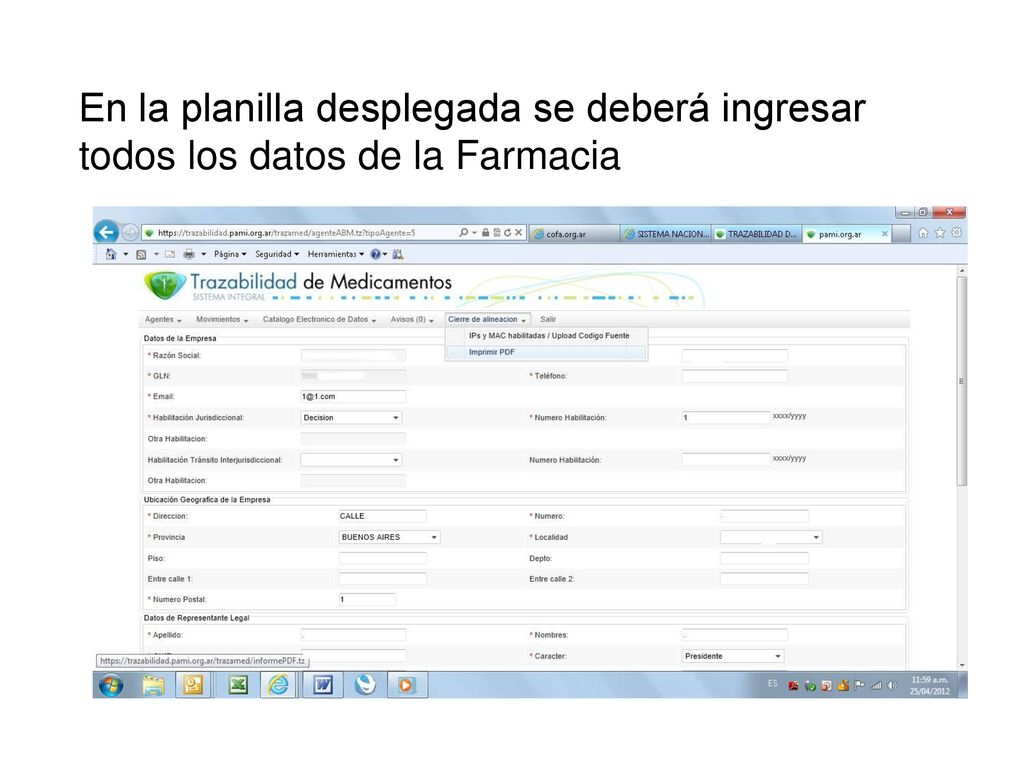This screenshot has height=768, width=1024.
Task: Click the Piso input field
Action: click(382, 559)
